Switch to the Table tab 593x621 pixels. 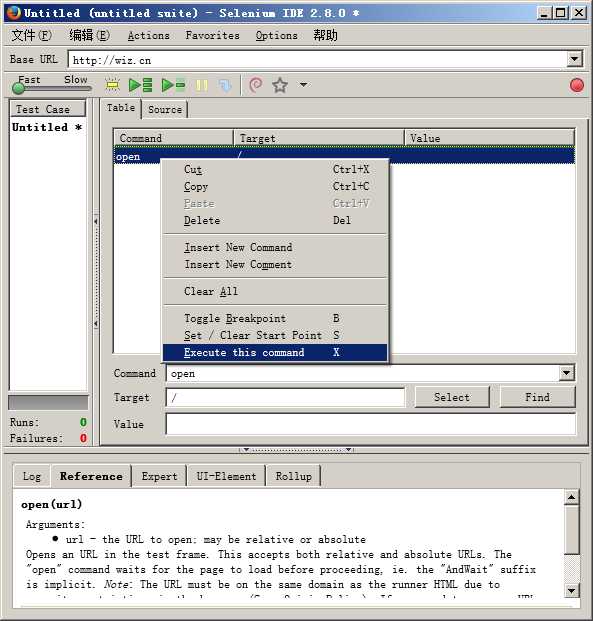[121, 108]
